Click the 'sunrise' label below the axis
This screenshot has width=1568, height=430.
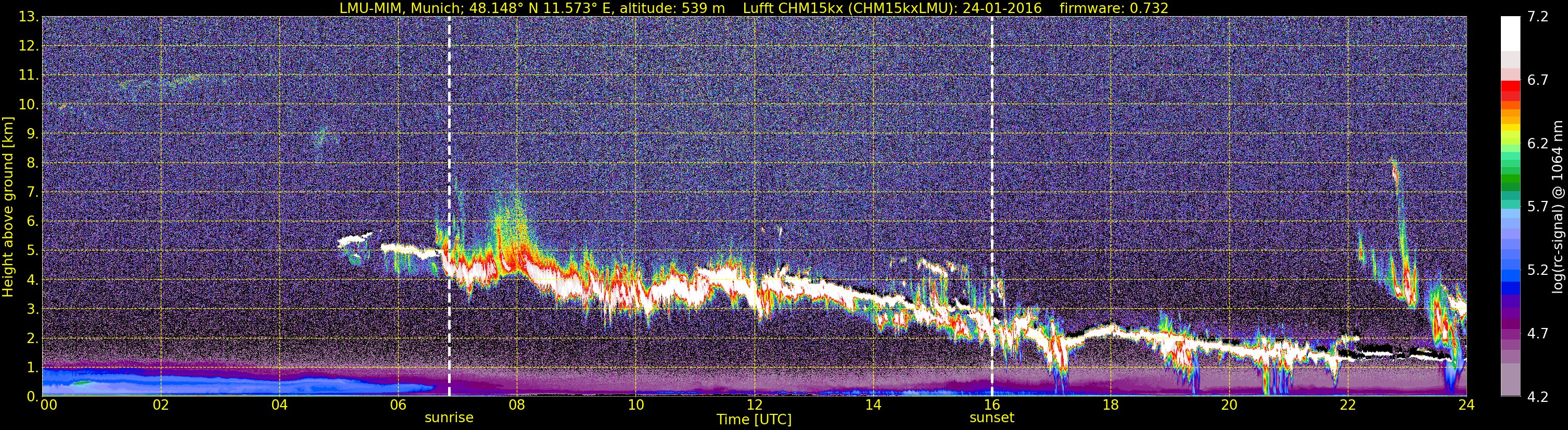449,418
